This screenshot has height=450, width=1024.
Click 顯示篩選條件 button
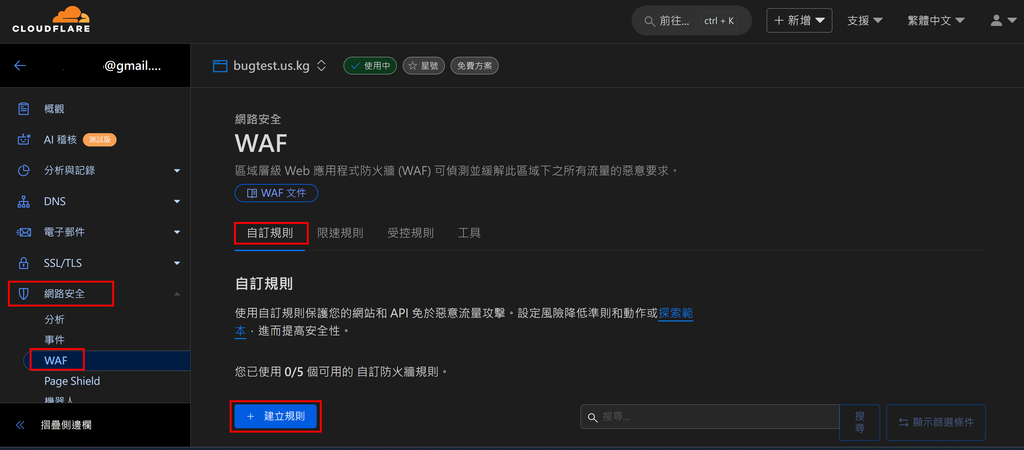coord(936,422)
